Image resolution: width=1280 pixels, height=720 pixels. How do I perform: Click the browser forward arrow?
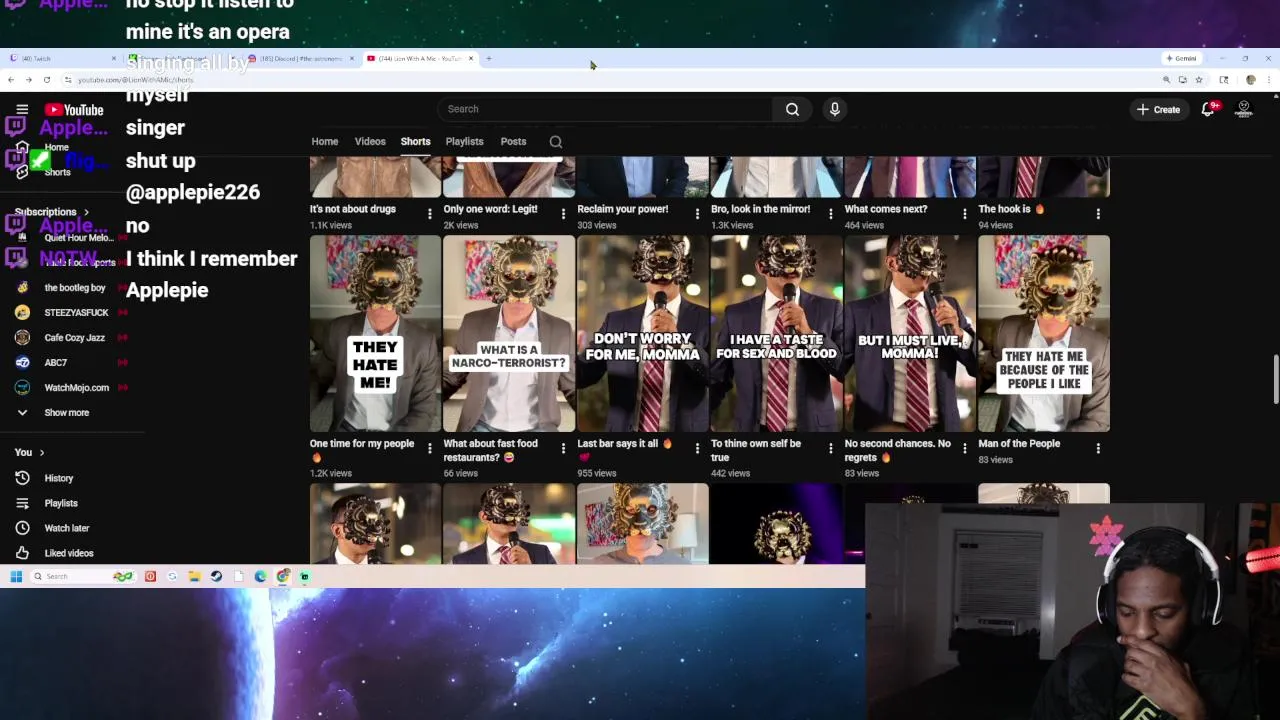coord(29,80)
